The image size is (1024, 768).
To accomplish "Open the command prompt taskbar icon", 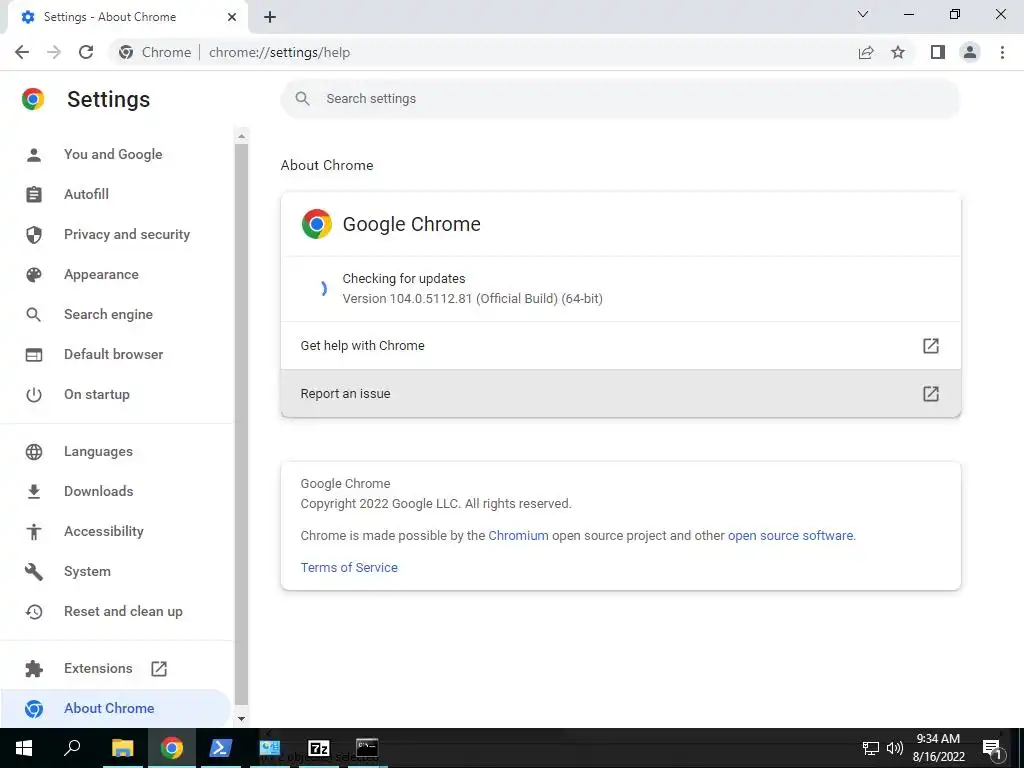I will pos(367,748).
